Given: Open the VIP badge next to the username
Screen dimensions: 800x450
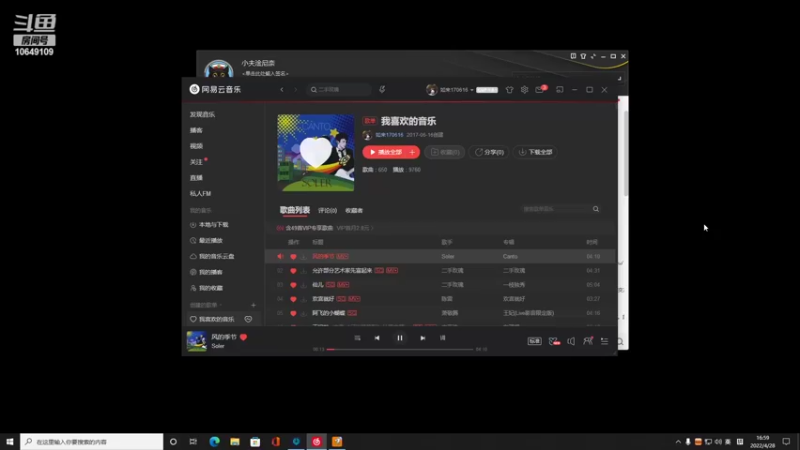Looking at the screenshot, I should pyautogui.click(x=487, y=90).
